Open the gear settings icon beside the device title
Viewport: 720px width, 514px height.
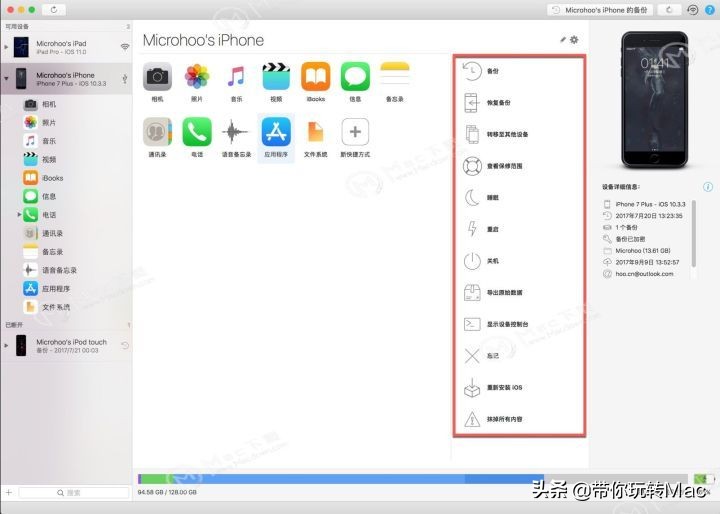tap(574, 40)
